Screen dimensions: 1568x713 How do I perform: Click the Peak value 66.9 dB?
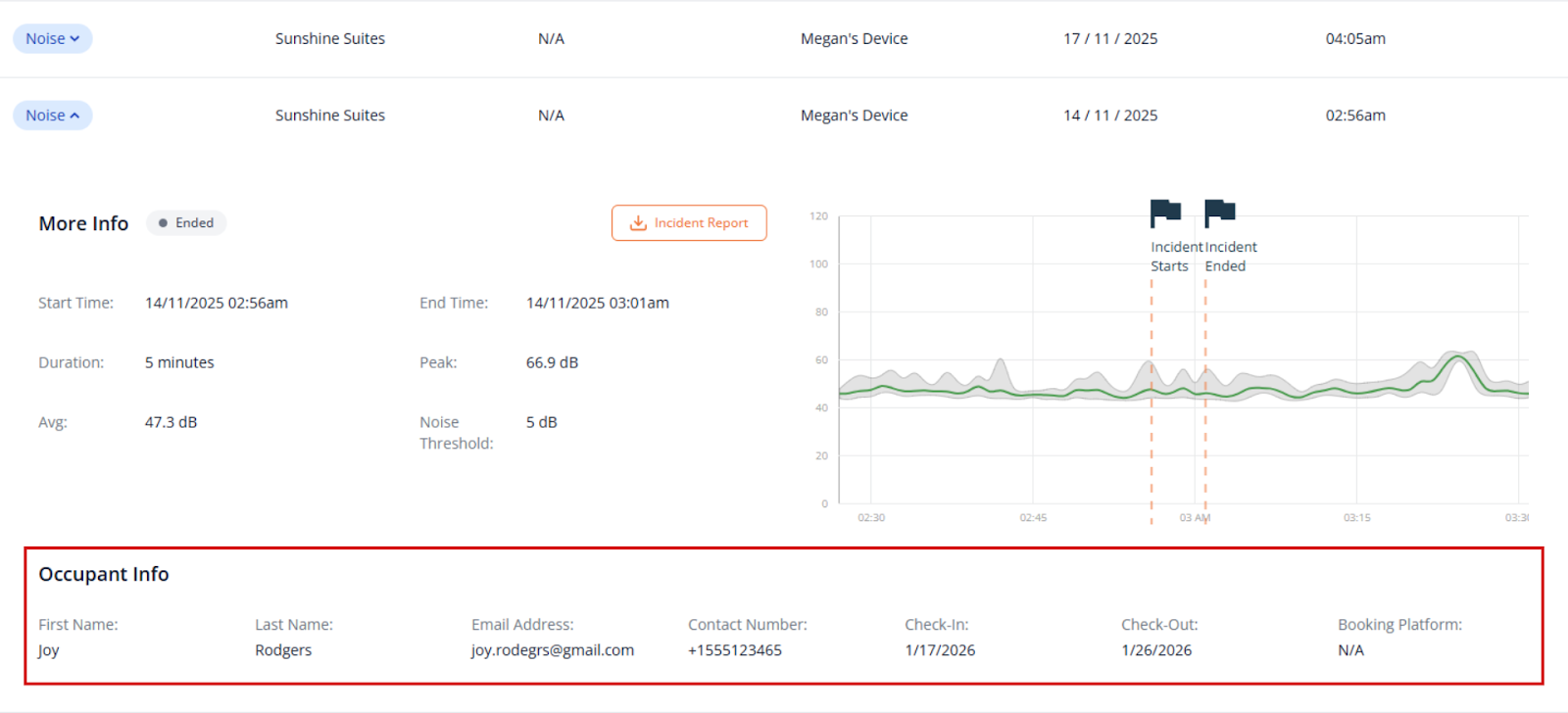tap(552, 362)
